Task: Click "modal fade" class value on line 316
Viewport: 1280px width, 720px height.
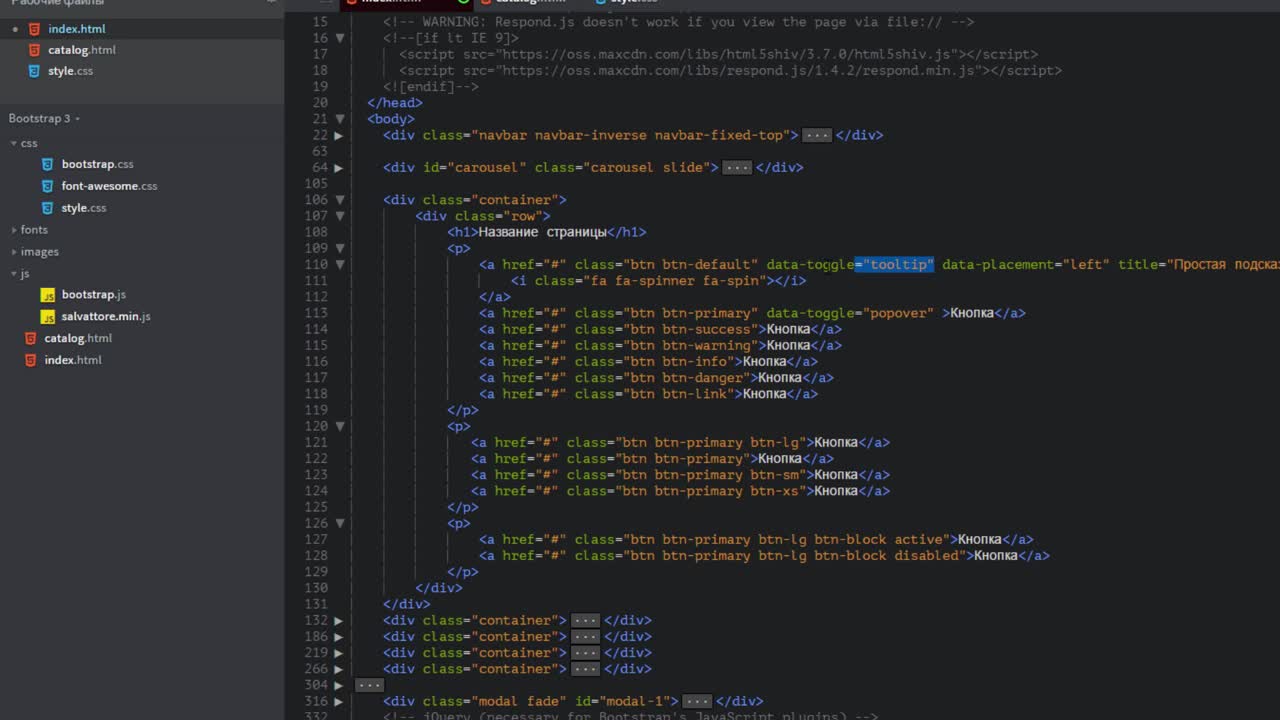Action: [x=518, y=701]
